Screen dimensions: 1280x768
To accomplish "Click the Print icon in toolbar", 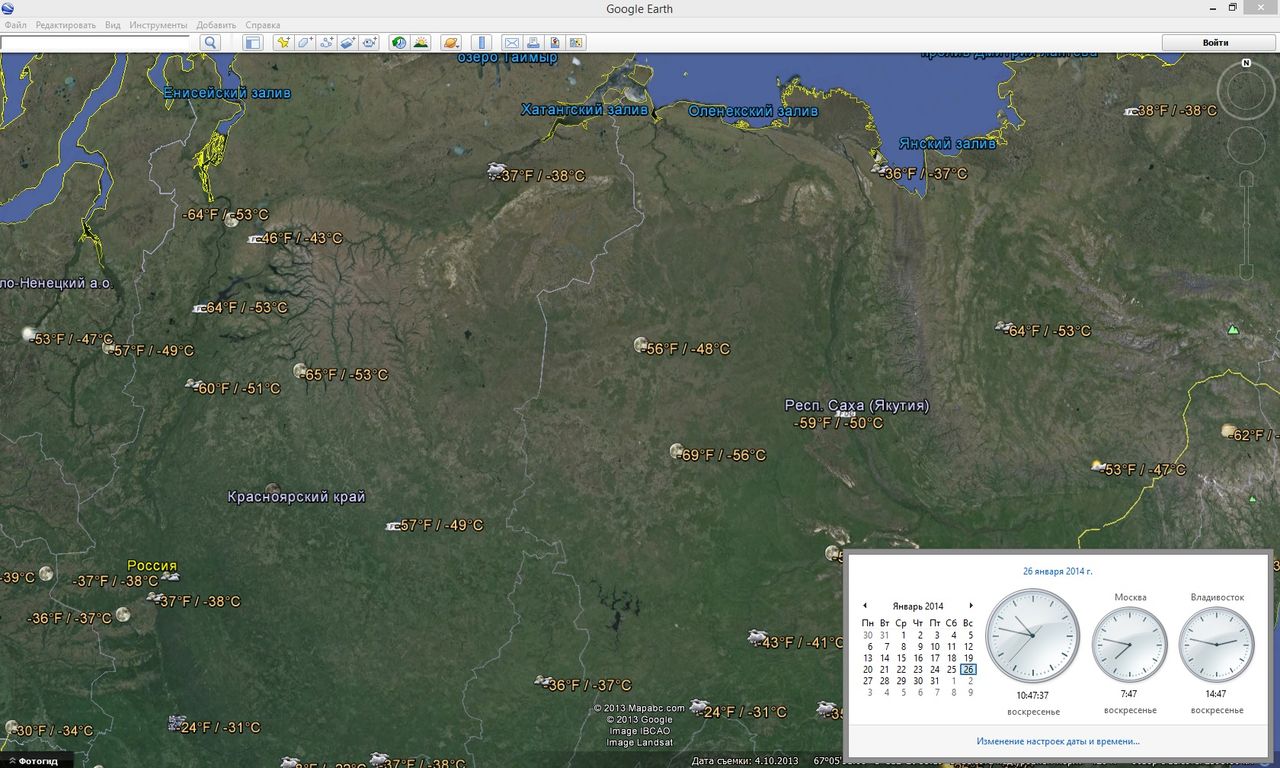I will (533, 42).
